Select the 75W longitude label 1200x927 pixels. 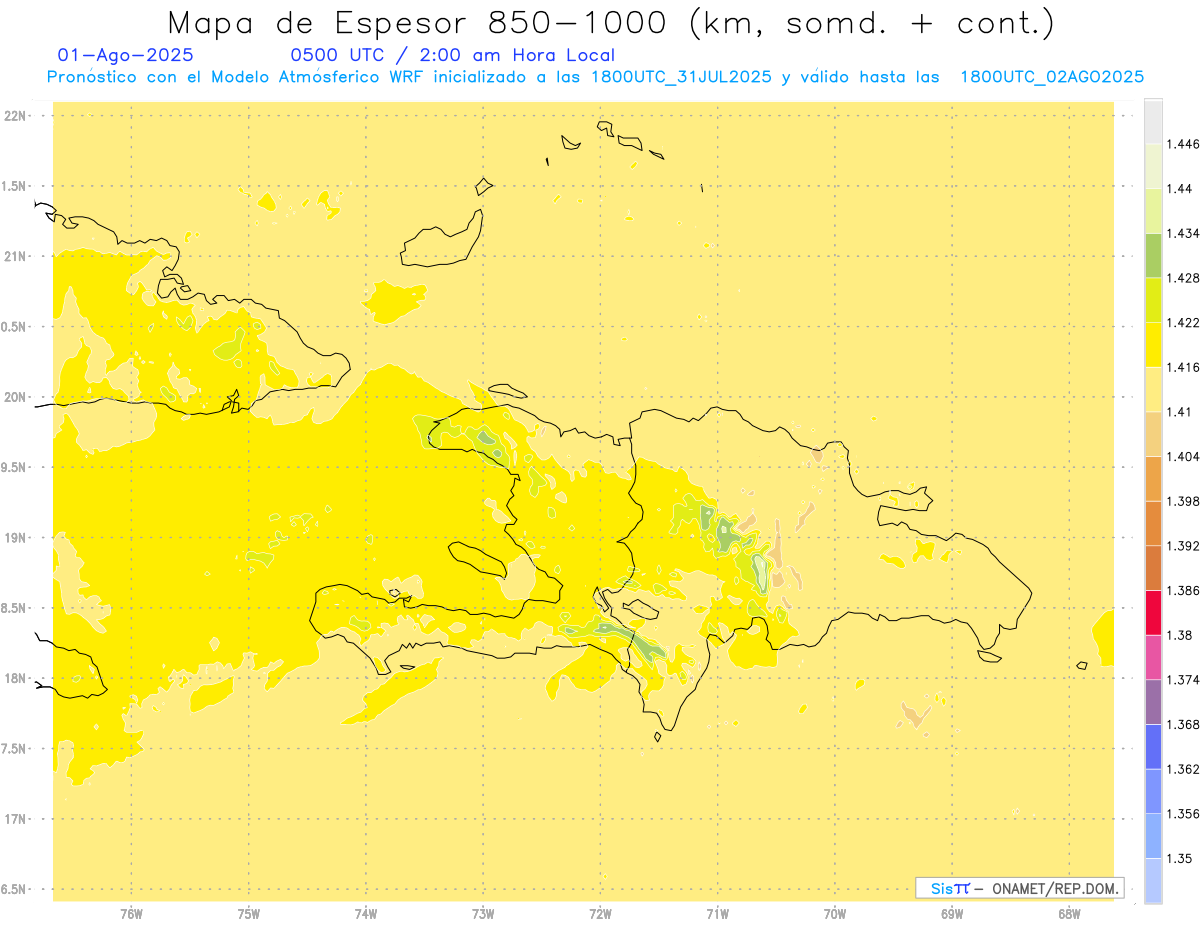pyautogui.click(x=249, y=913)
